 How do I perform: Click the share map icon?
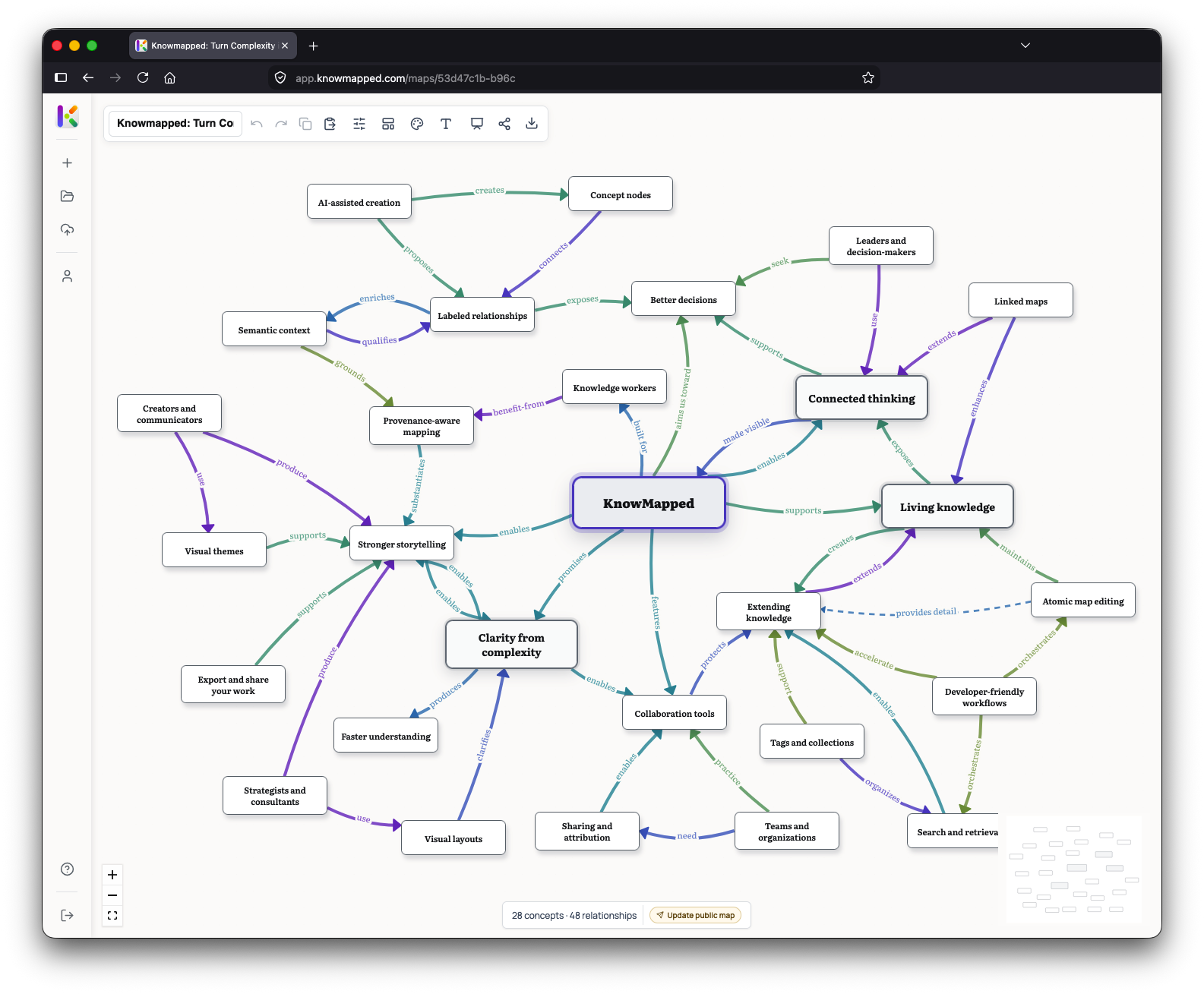click(x=504, y=124)
